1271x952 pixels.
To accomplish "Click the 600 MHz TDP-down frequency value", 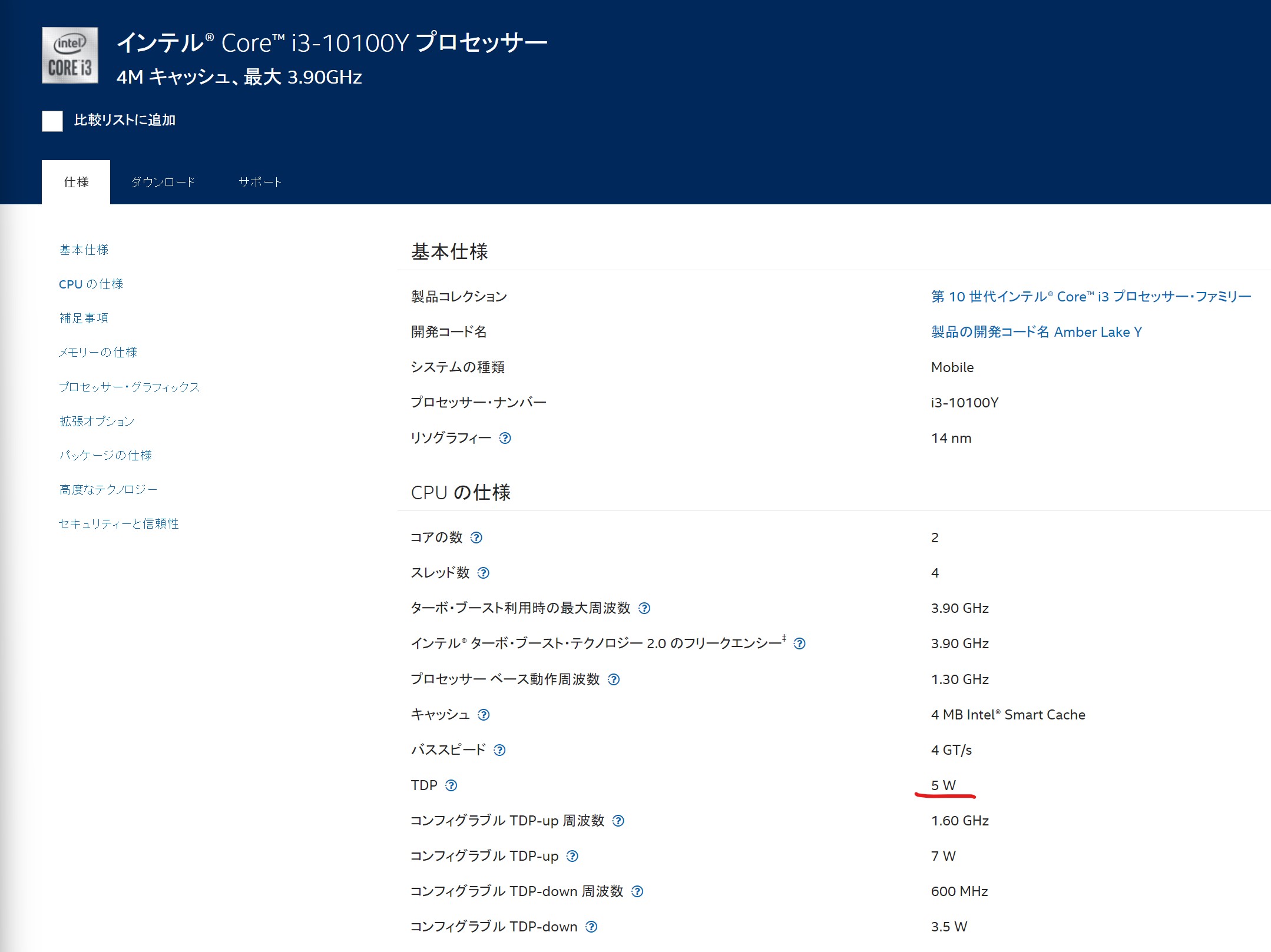I will [959, 891].
